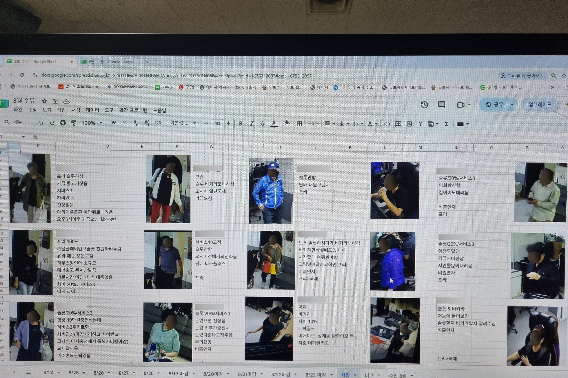The height and width of the screenshot is (378, 568).
Task: Open the text color picker
Action: click(274, 124)
